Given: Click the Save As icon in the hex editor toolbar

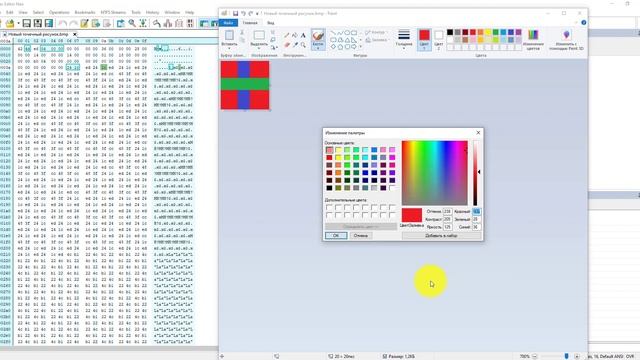Looking at the screenshot, I should tap(38, 23).
